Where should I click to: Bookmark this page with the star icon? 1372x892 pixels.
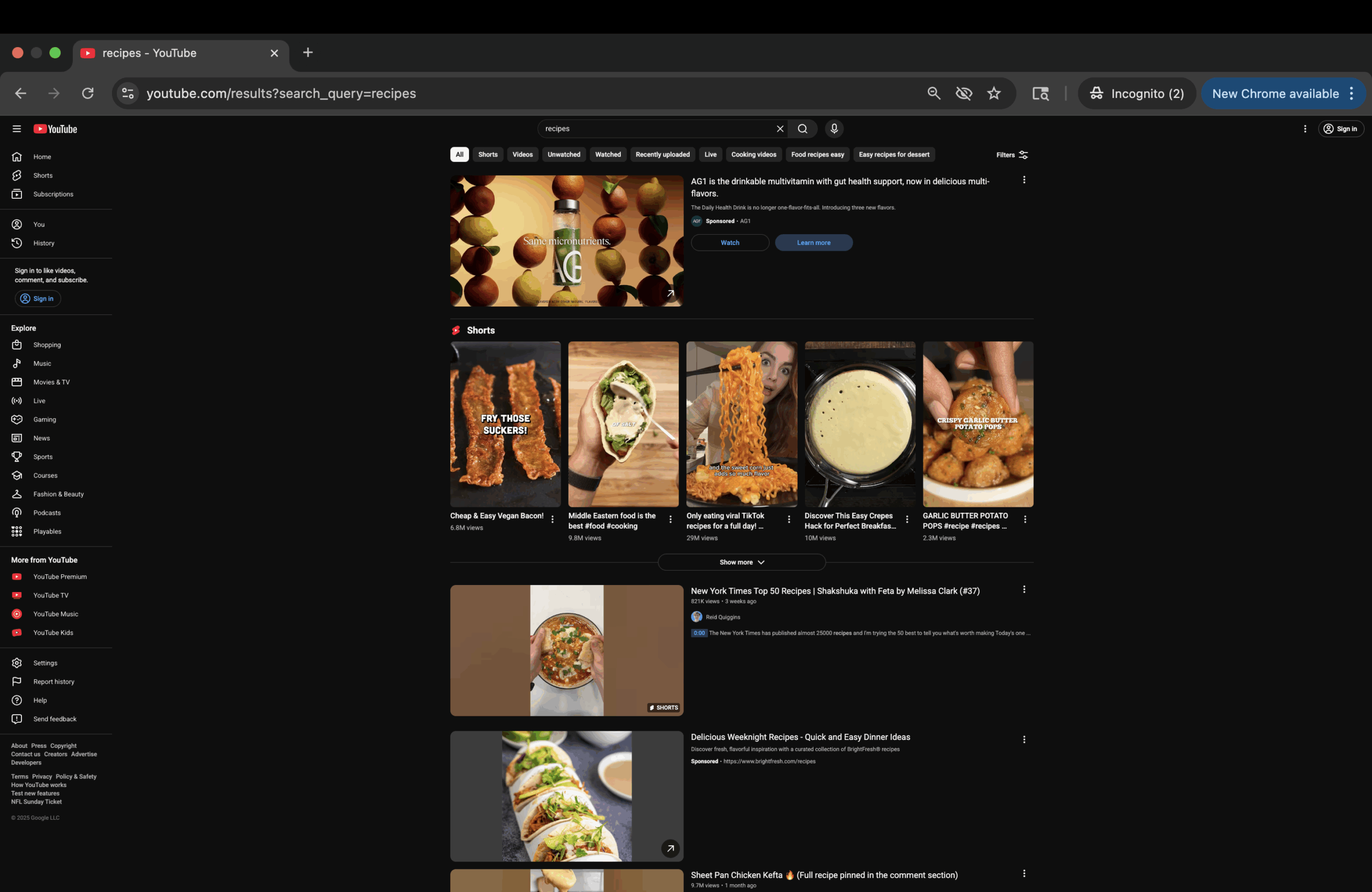point(994,93)
